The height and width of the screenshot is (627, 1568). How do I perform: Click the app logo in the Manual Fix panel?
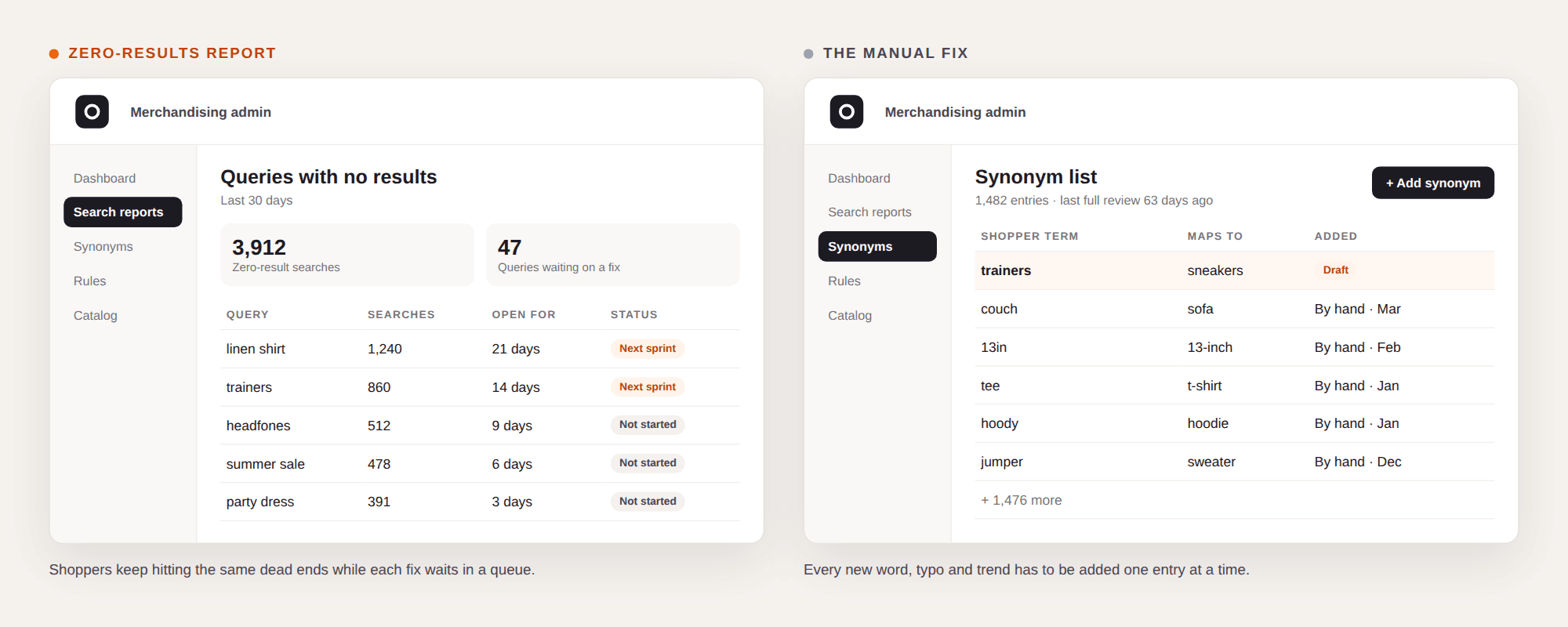pyautogui.click(x=847, y=111)
